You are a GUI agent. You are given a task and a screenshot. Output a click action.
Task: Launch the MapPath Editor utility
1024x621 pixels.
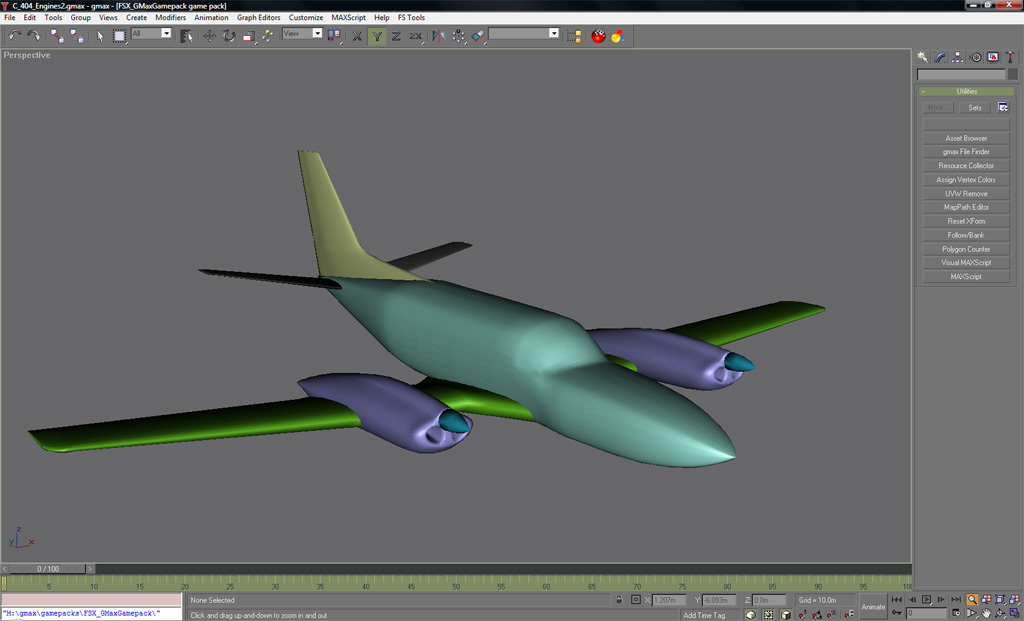pyautogui.click(x=966, y=207)
